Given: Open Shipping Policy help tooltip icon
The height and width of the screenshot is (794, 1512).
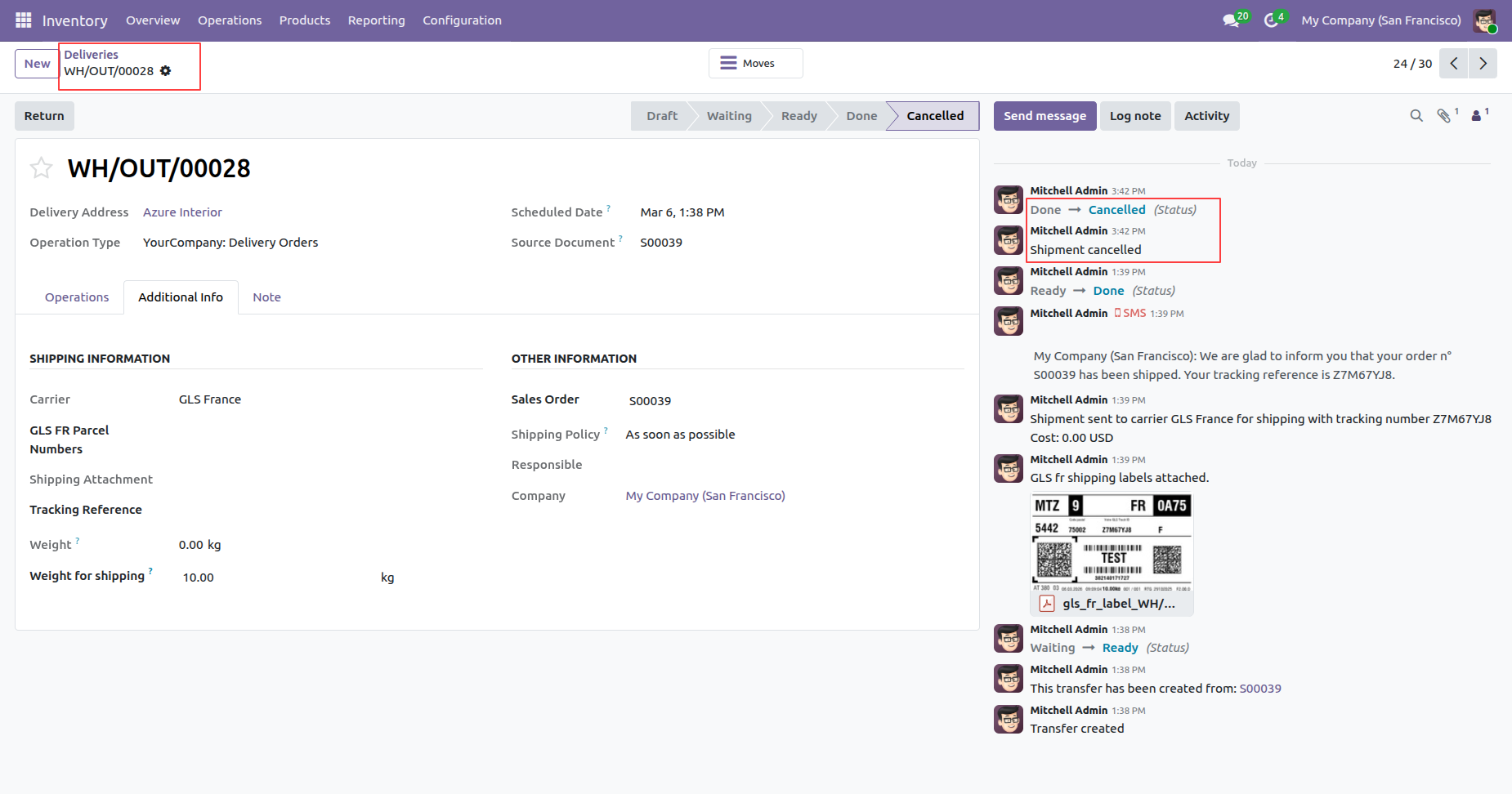Looking at the screenshot, I should click(x=606, y=430).
